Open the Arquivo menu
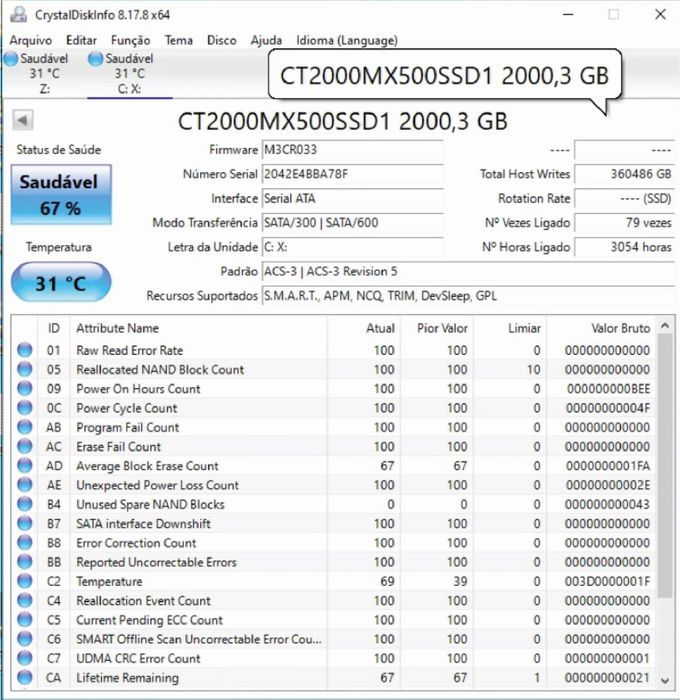680x700 pixels. pos(31,40)
